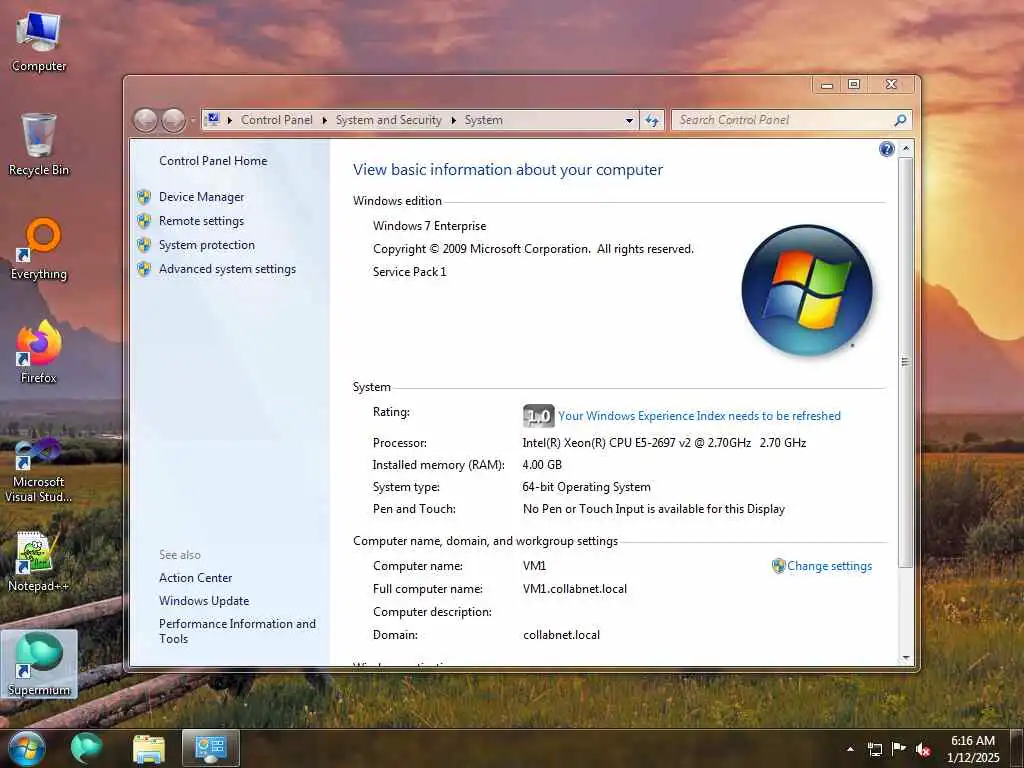Expand the arrow after System and Security

coord(453,120)
